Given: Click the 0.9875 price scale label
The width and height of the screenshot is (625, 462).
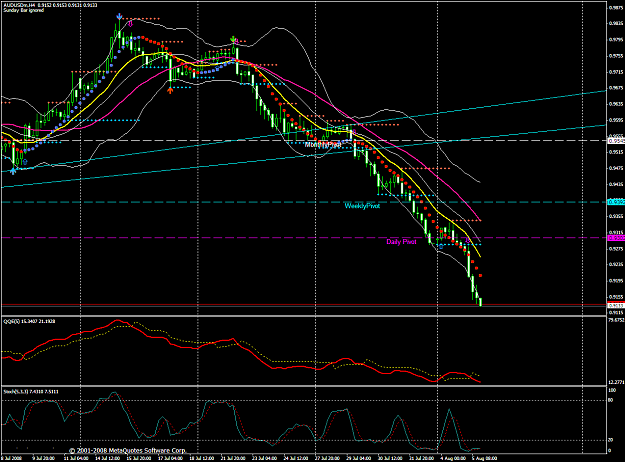Looking at the screenshot, I should click(x=616, y=7).
